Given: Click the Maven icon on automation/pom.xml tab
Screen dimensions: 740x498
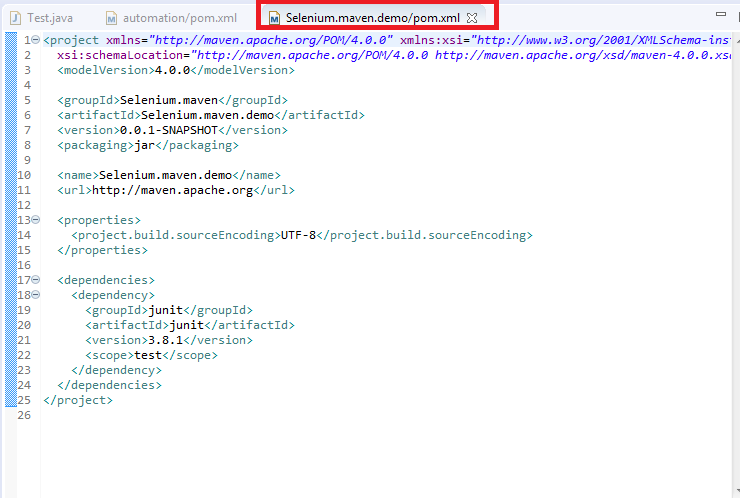Looking at the screenshot, I should [x=112, y=18].
